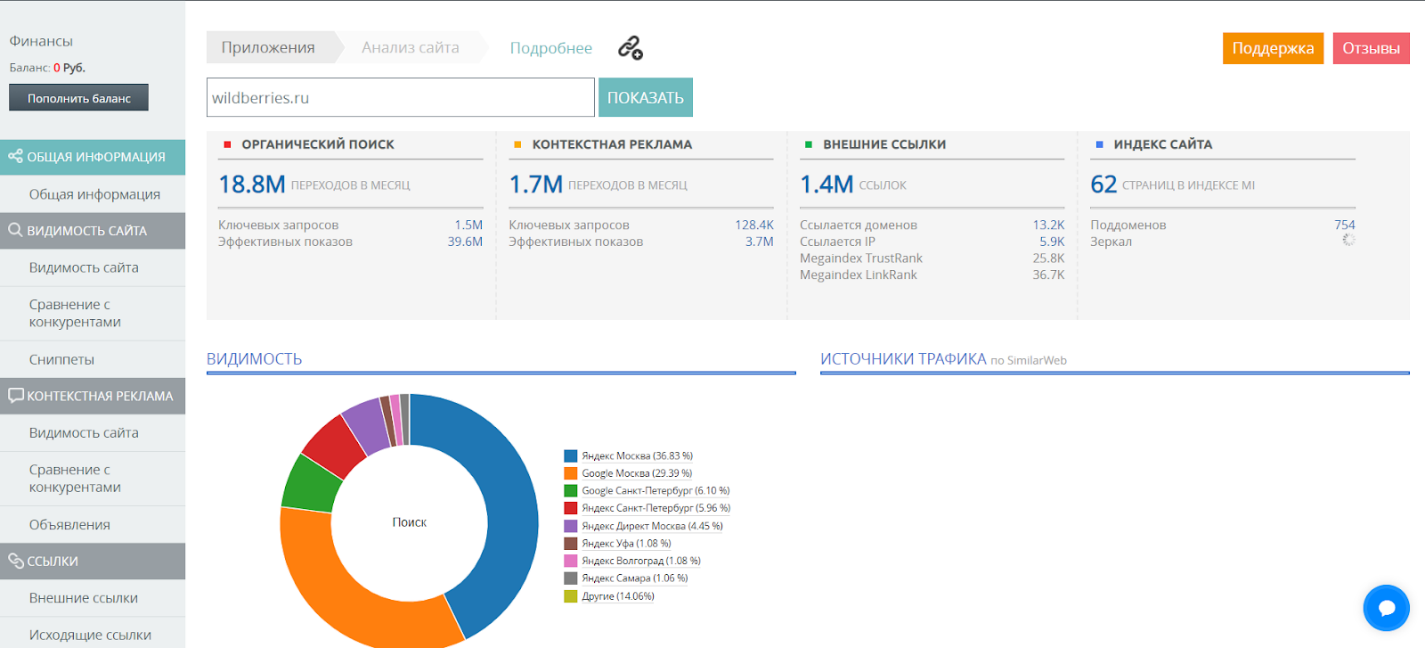Click Пополнить баланс button

(79, 98)
